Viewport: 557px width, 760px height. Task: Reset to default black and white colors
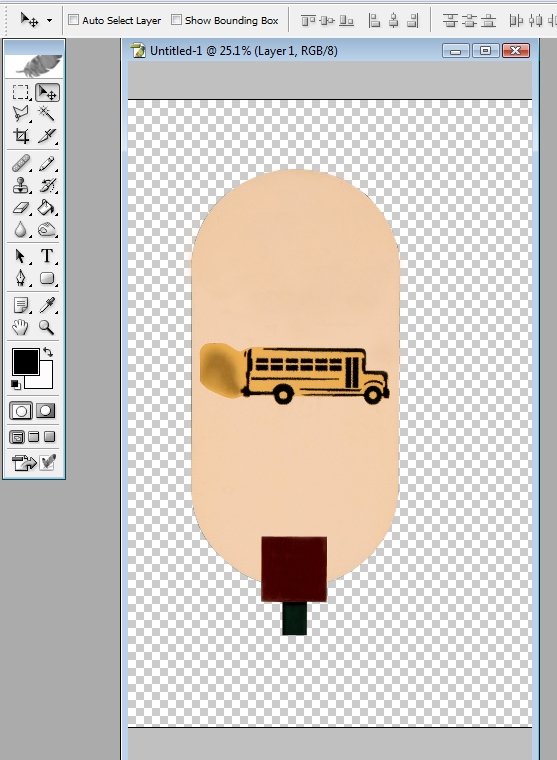coord(16,385)
